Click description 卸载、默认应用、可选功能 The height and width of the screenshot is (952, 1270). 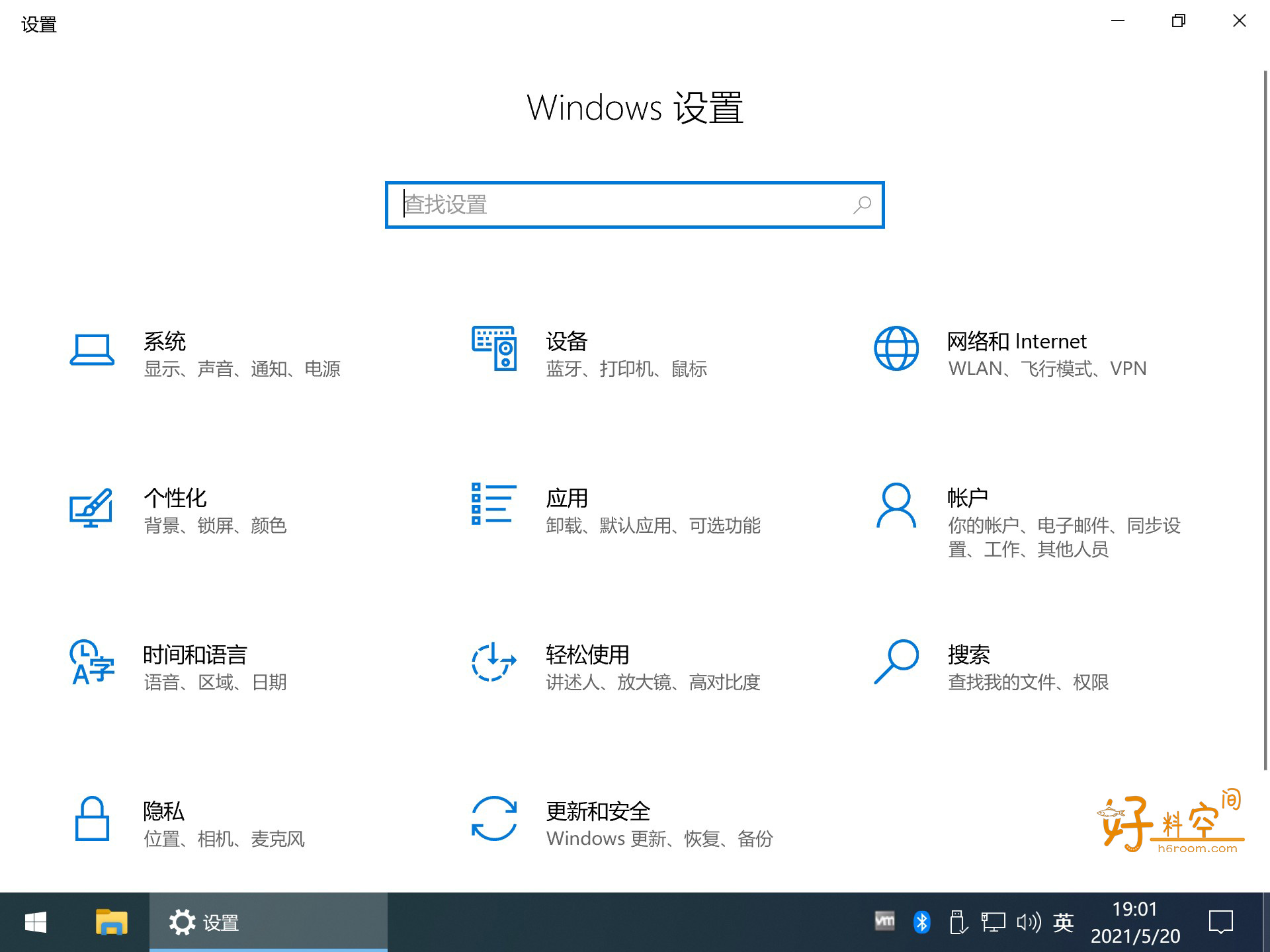[653, 526]
